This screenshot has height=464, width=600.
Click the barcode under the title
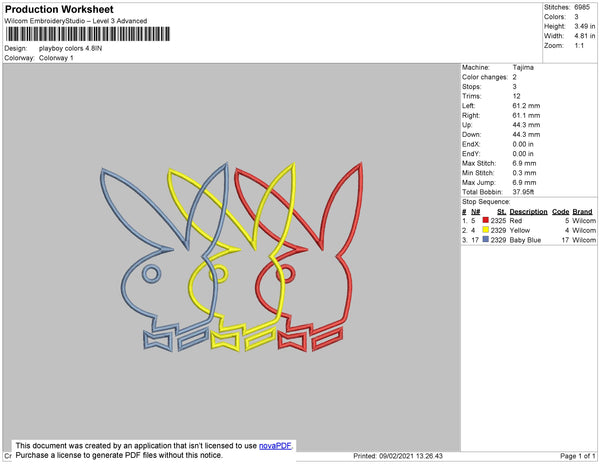point(88,34)
